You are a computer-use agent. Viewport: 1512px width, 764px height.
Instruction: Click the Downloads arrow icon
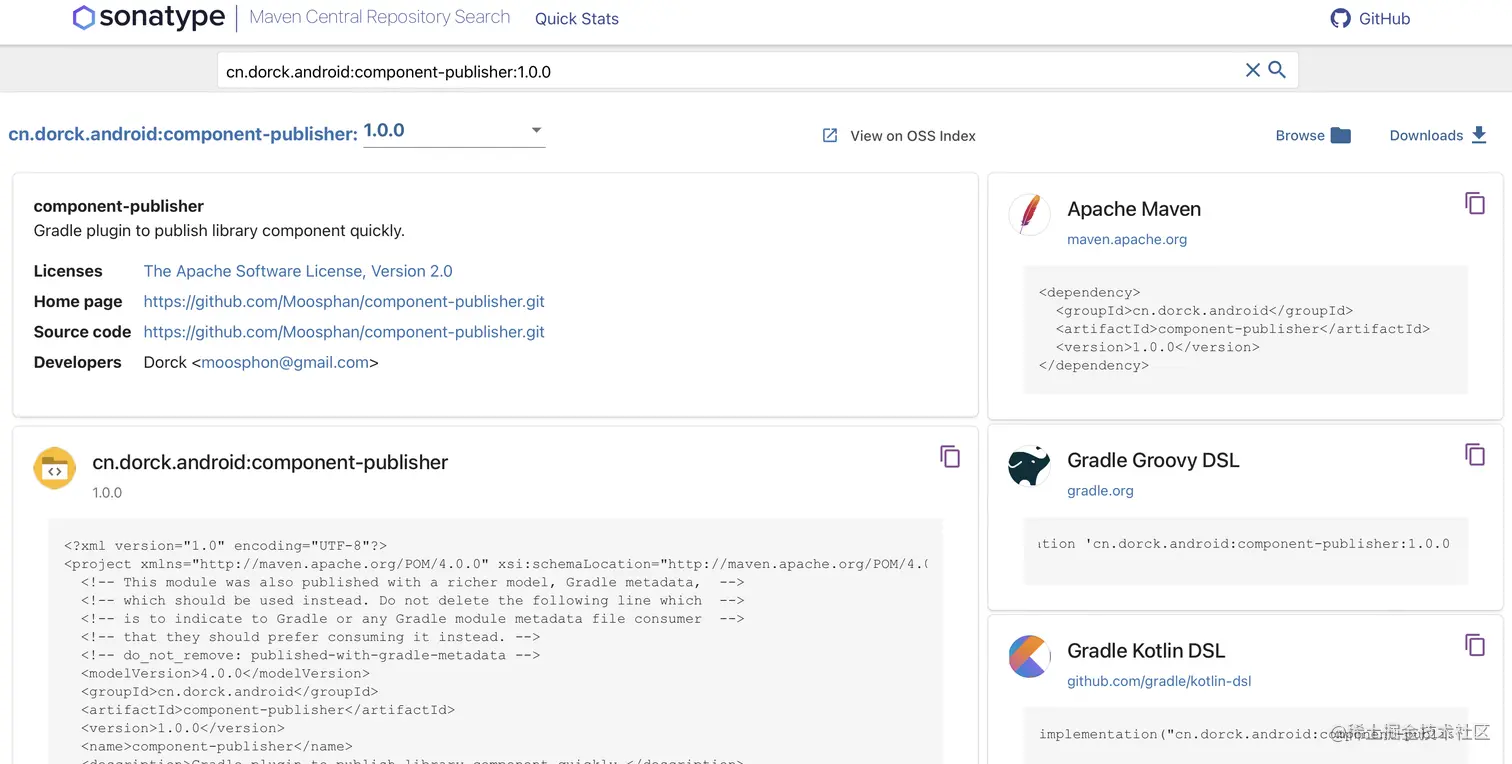pos(1479,135)
